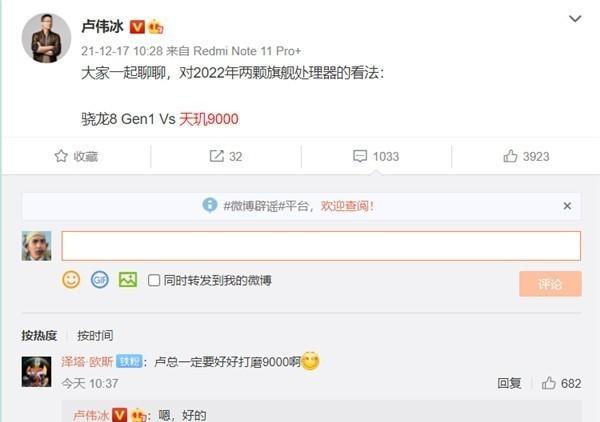Click 回复 to reply to the comment
The height and width of the screenshot is (422, 600).
pos(509,383)
